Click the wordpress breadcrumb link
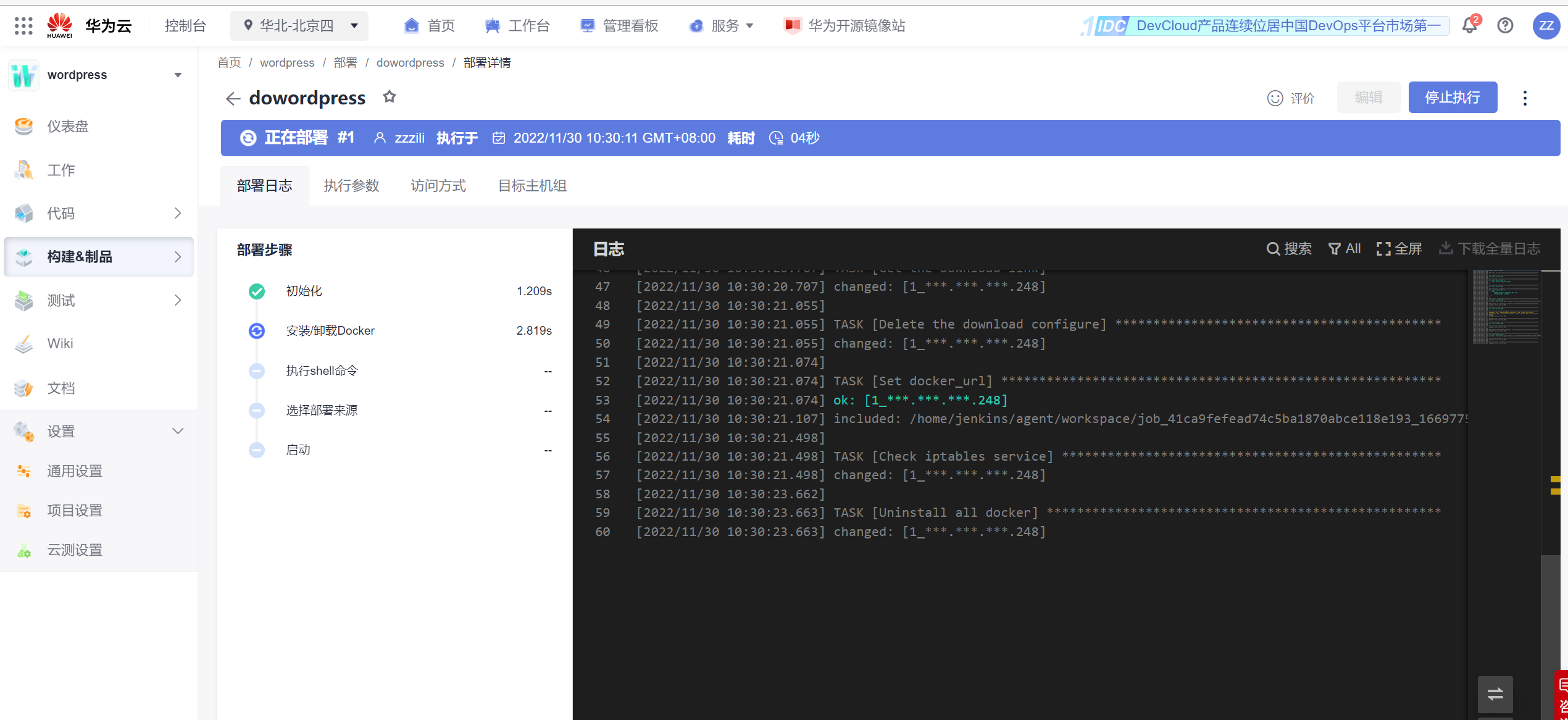Screen dimensions: 1568x720 287,62
